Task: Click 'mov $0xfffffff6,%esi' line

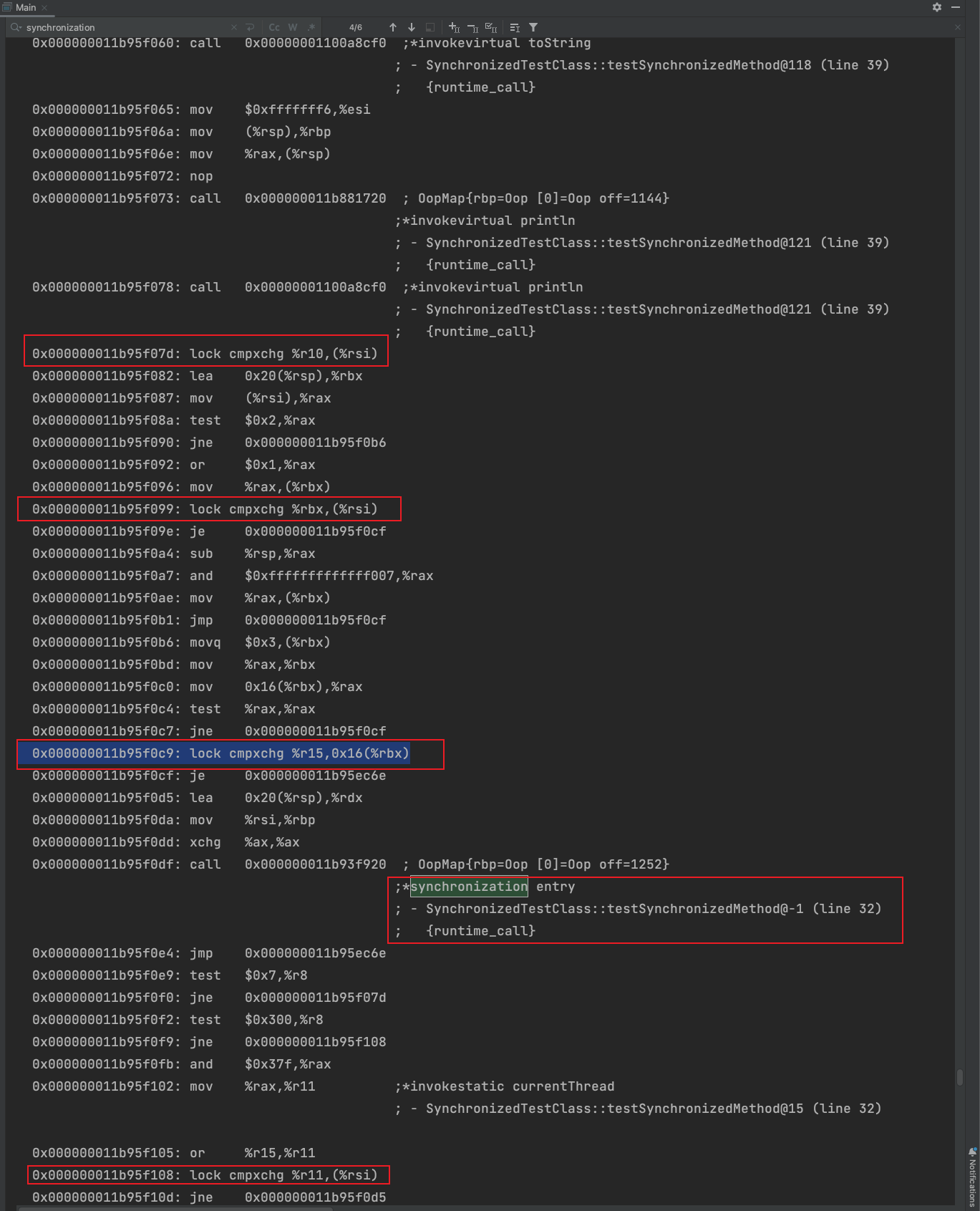Action: pyautogui.click(x=201, y=110)
